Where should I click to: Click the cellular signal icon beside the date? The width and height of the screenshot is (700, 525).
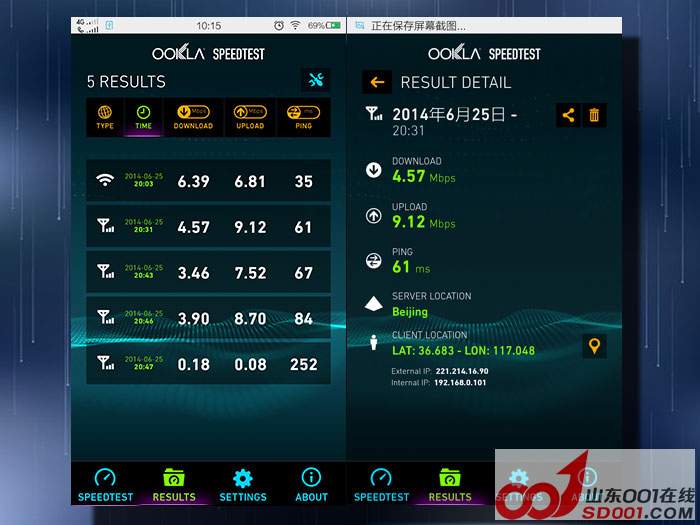tap(374, 113)
